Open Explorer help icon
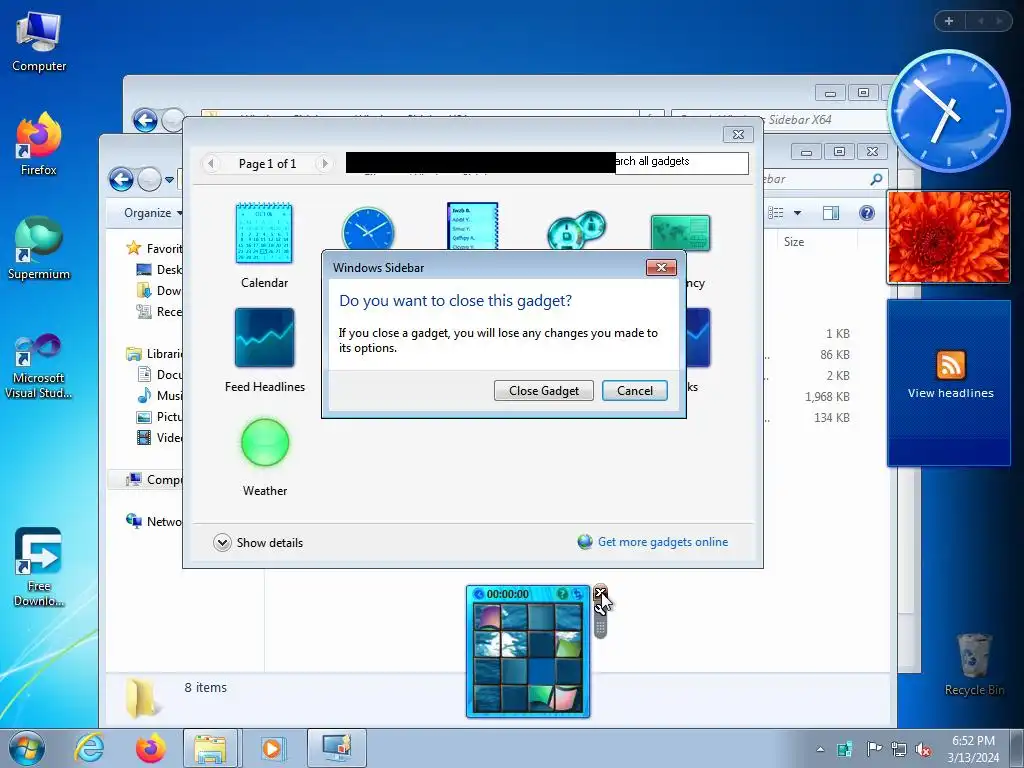Screen dimensions: 1024x768 (867, 213)
